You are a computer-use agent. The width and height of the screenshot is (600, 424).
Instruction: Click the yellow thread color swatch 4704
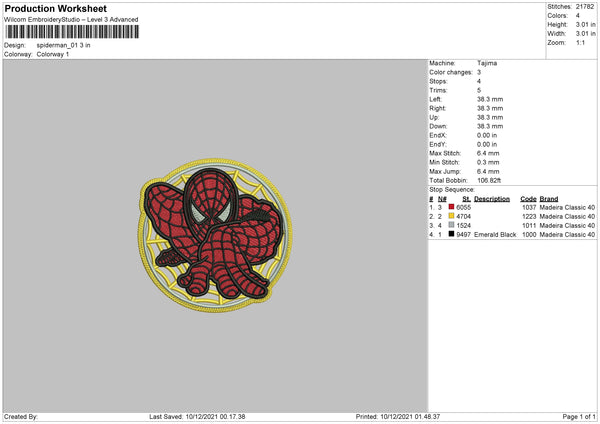pos(452,216)
